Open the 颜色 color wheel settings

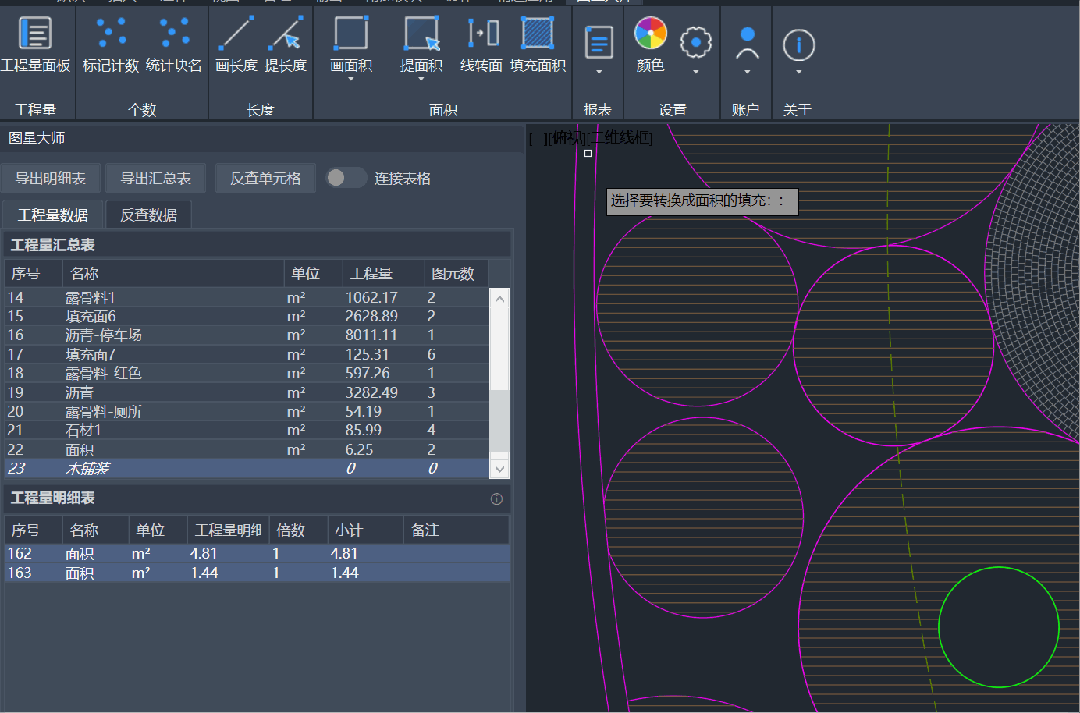[x=650, y=33]
